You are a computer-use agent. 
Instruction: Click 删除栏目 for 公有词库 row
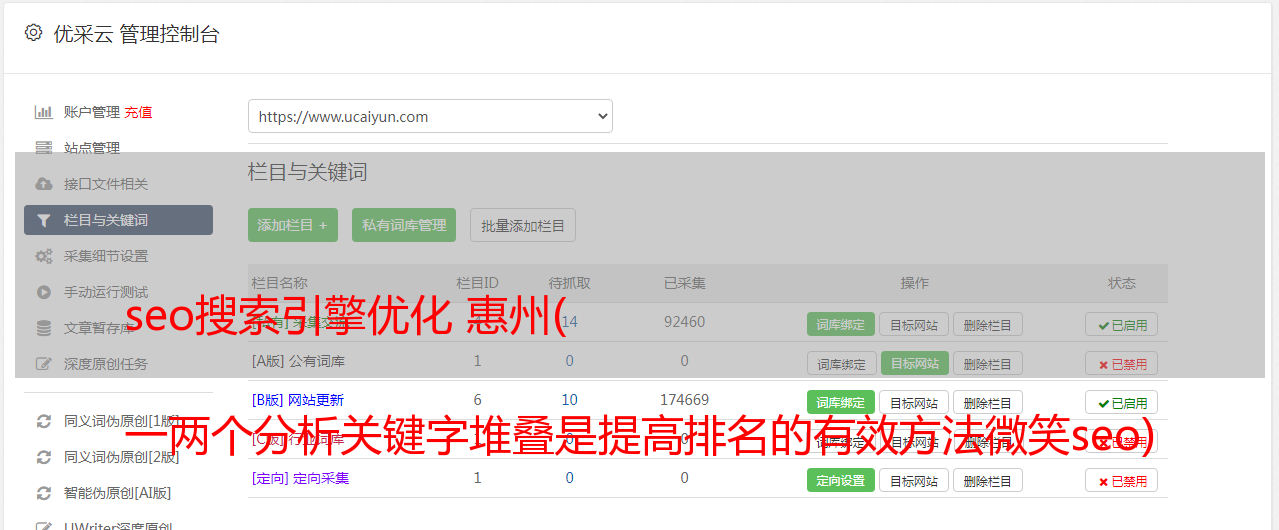(987, 363)
